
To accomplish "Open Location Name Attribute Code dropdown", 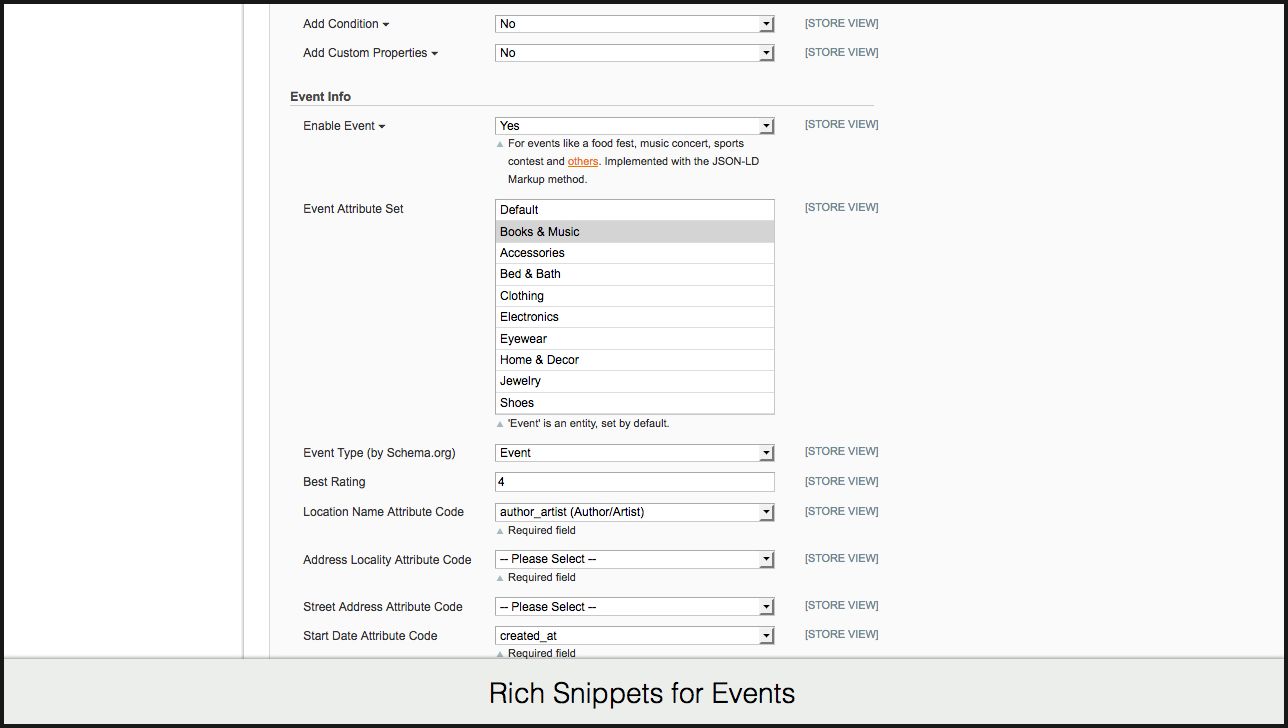I will [x=634, y=512].
